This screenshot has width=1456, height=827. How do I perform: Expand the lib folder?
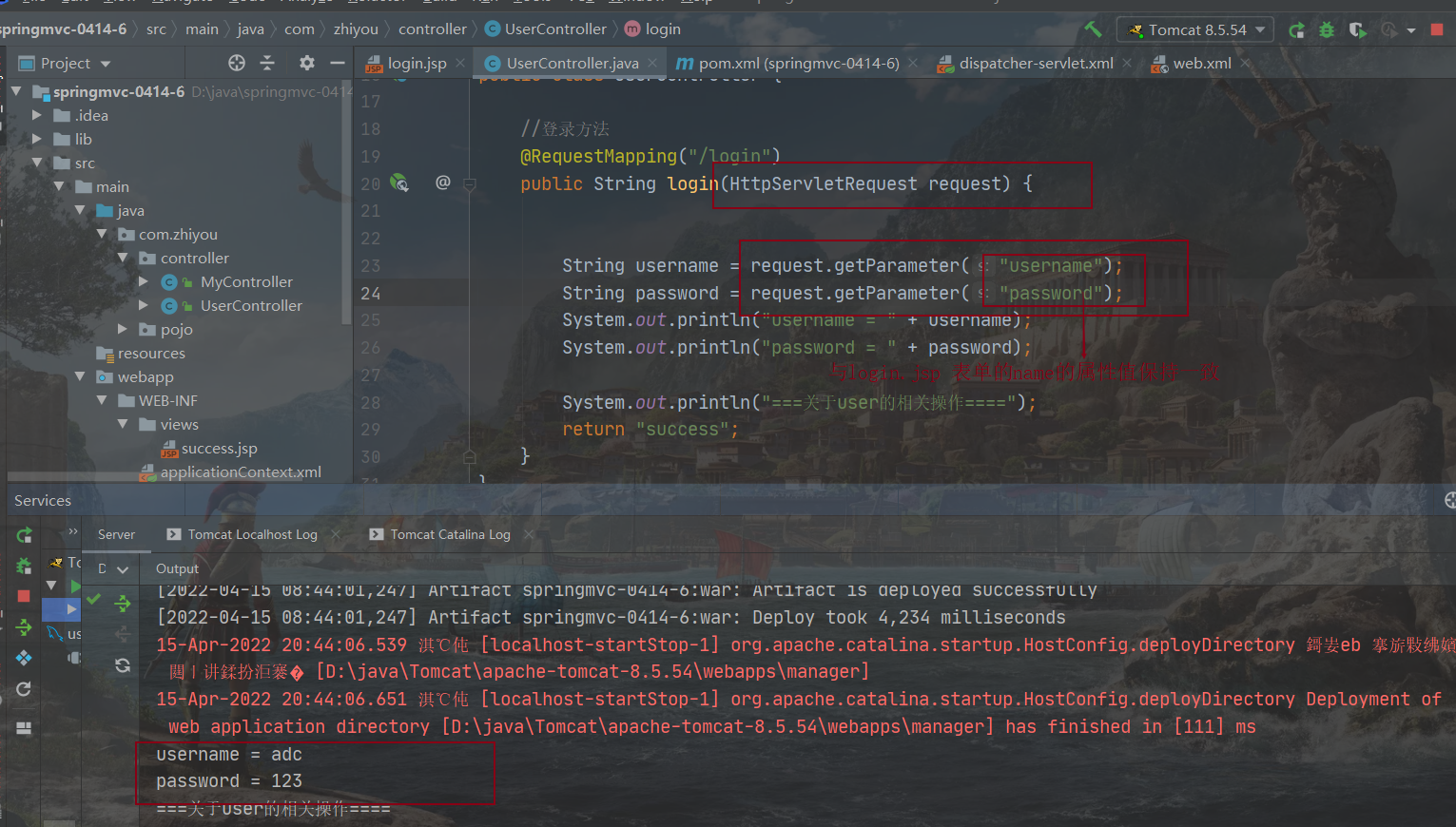pyautogui.click(x=37, y=139)
